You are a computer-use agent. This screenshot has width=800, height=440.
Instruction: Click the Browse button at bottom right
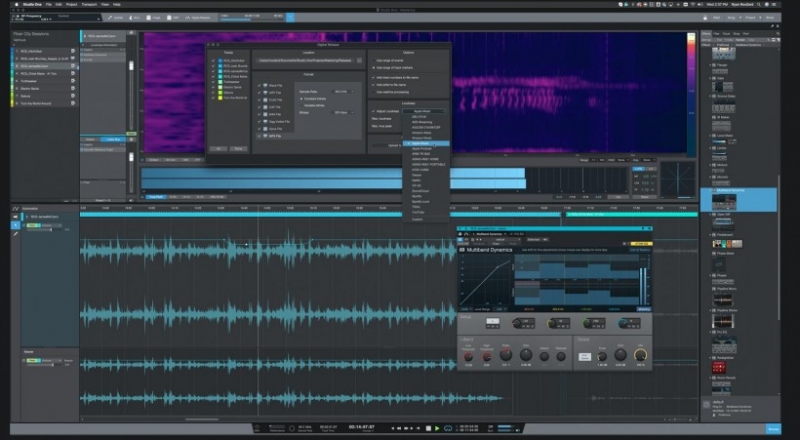pos(772,429)
